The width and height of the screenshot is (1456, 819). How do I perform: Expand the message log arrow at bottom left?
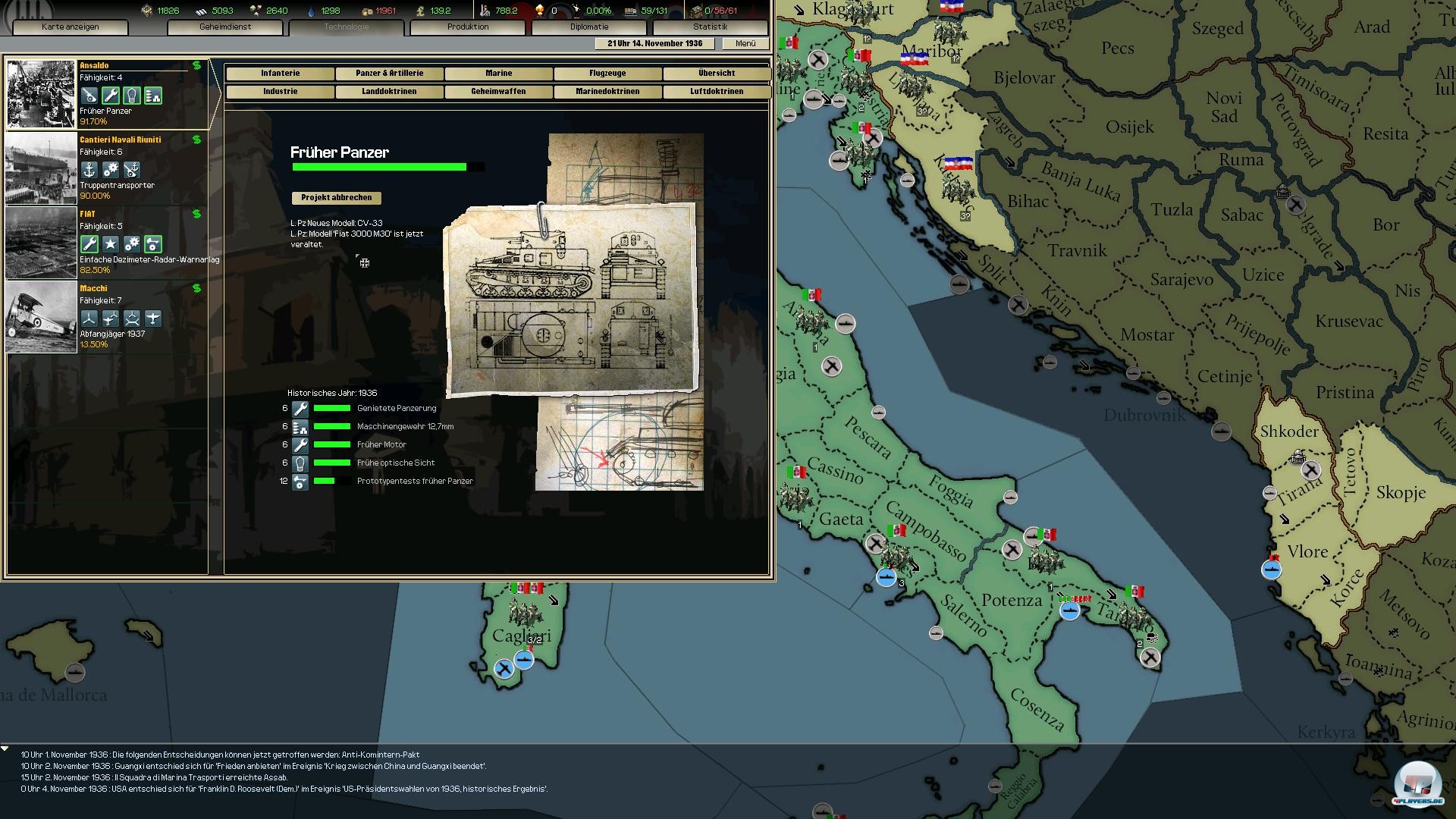5,749
